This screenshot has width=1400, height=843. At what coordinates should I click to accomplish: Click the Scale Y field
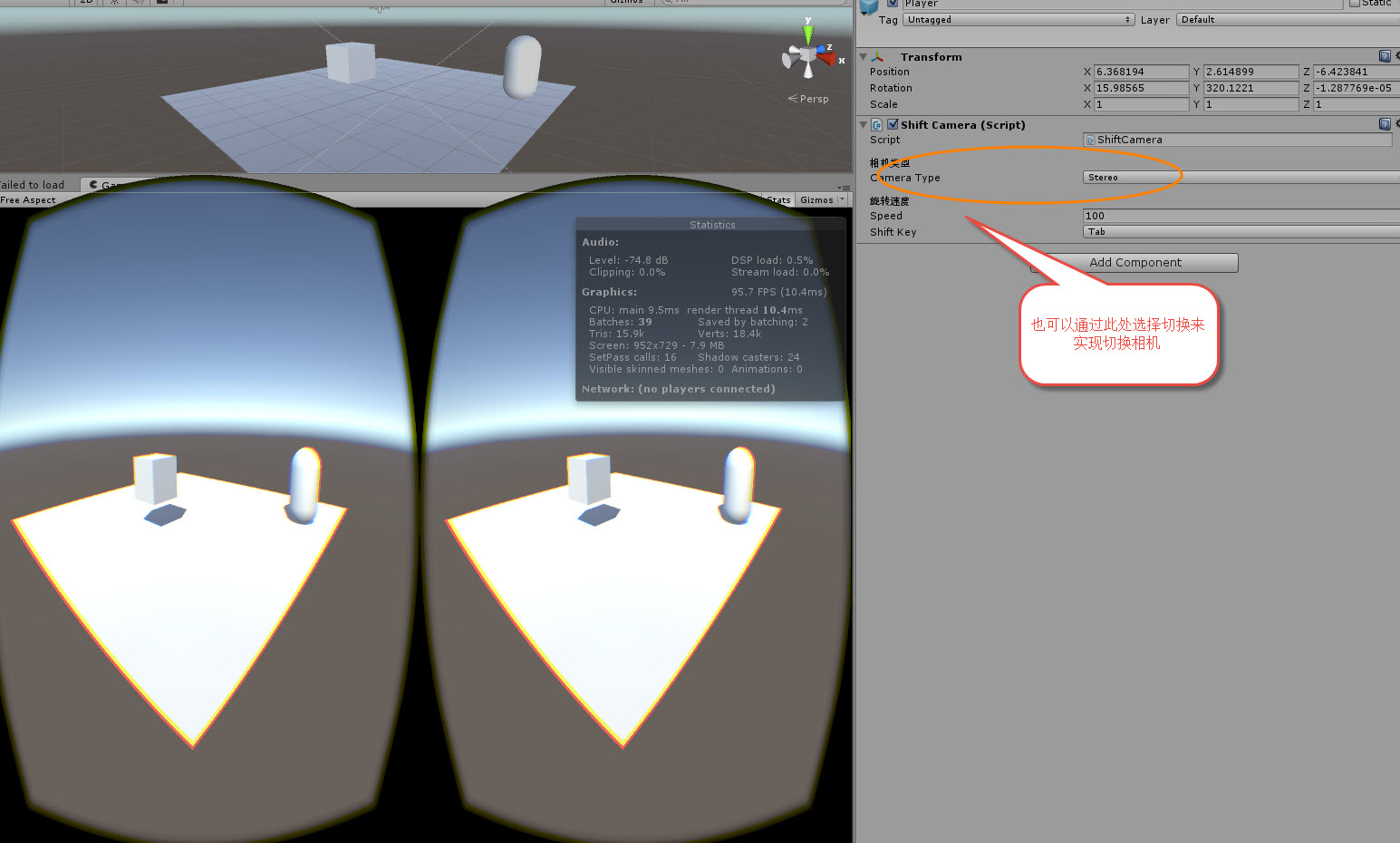tap(1250, 104)
